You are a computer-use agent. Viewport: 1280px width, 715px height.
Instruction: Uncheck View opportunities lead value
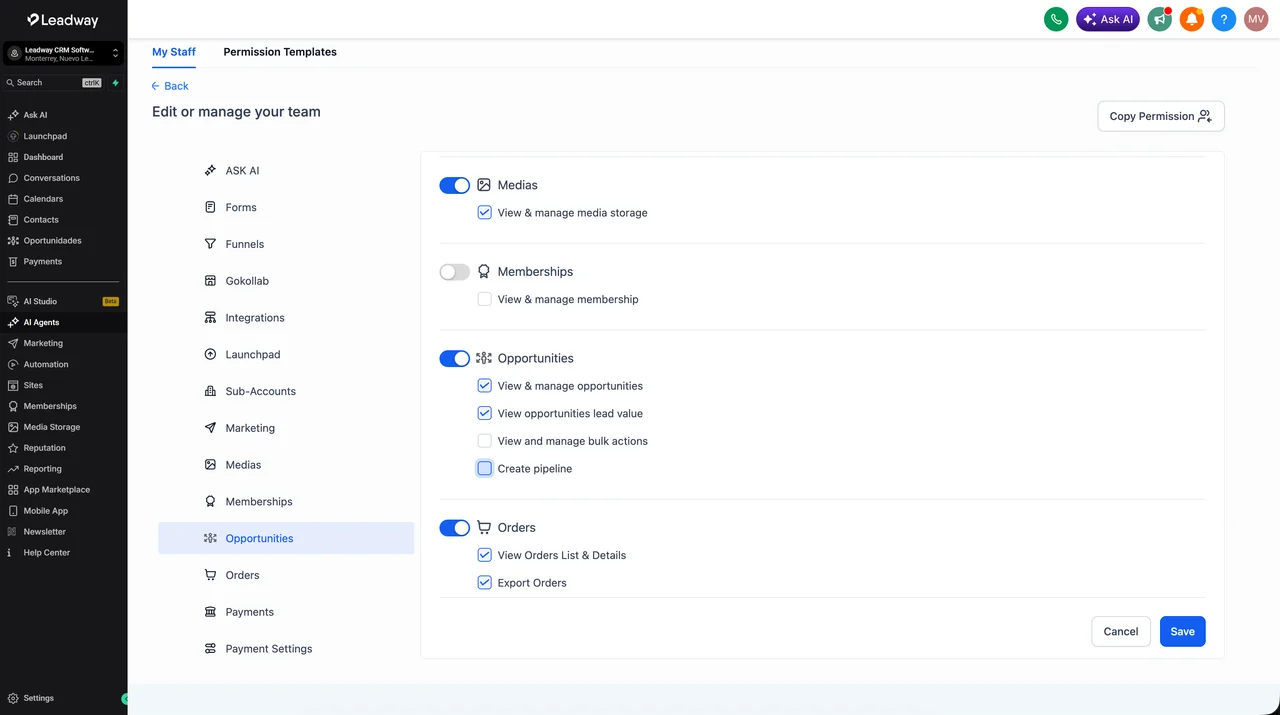pyautogui.click(x=485, y=413)
